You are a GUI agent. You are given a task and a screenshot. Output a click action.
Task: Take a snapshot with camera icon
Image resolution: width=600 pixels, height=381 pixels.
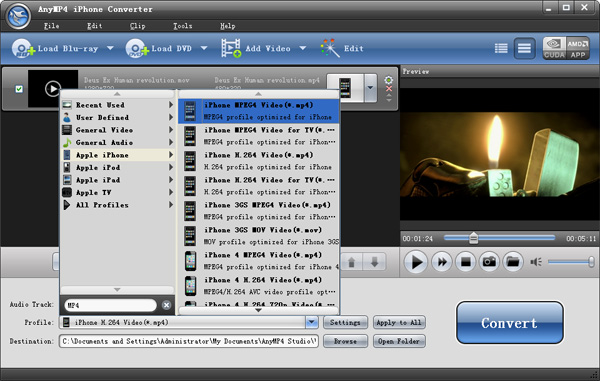(x=489, y=262)
